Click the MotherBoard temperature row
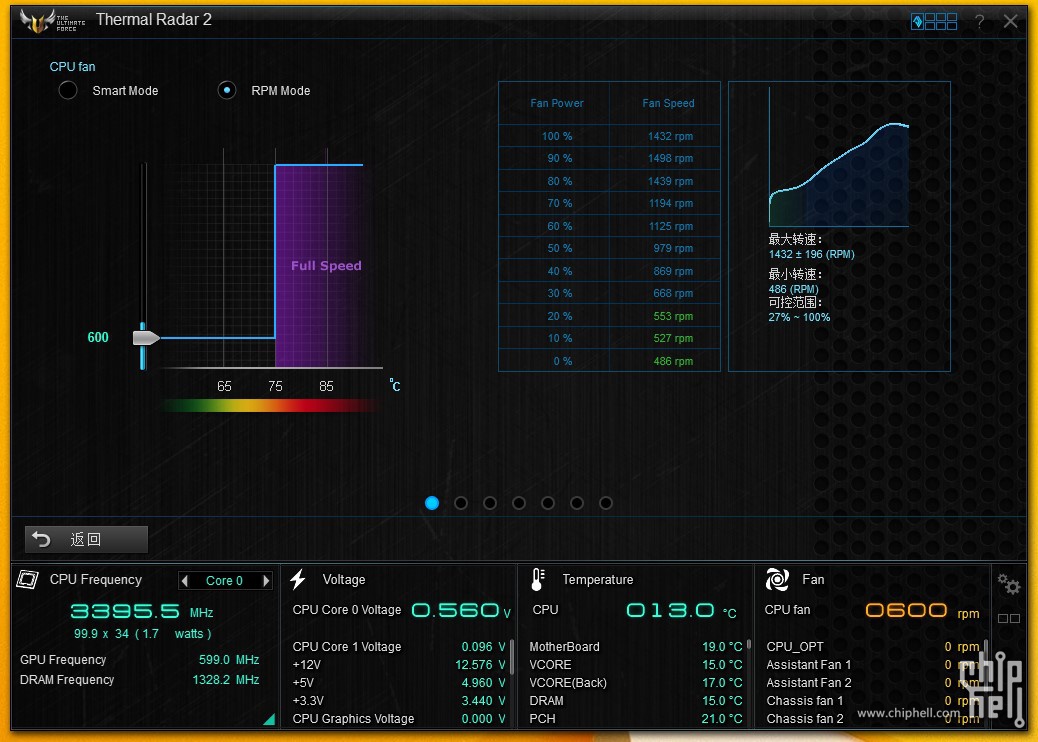The height and width of the screenshot is (742, 1038). [x=636, y=647]
